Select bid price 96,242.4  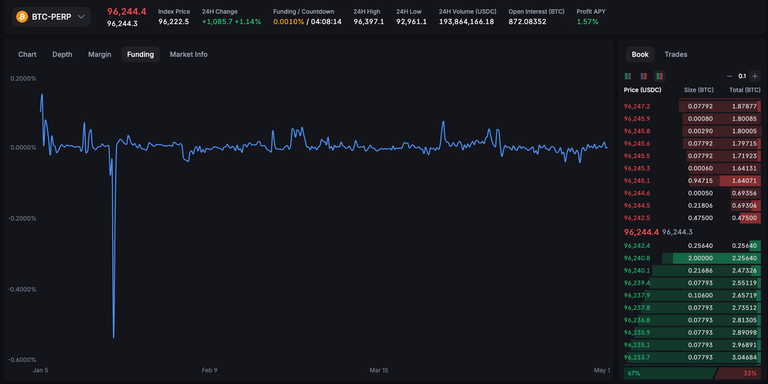click(637, 246)
